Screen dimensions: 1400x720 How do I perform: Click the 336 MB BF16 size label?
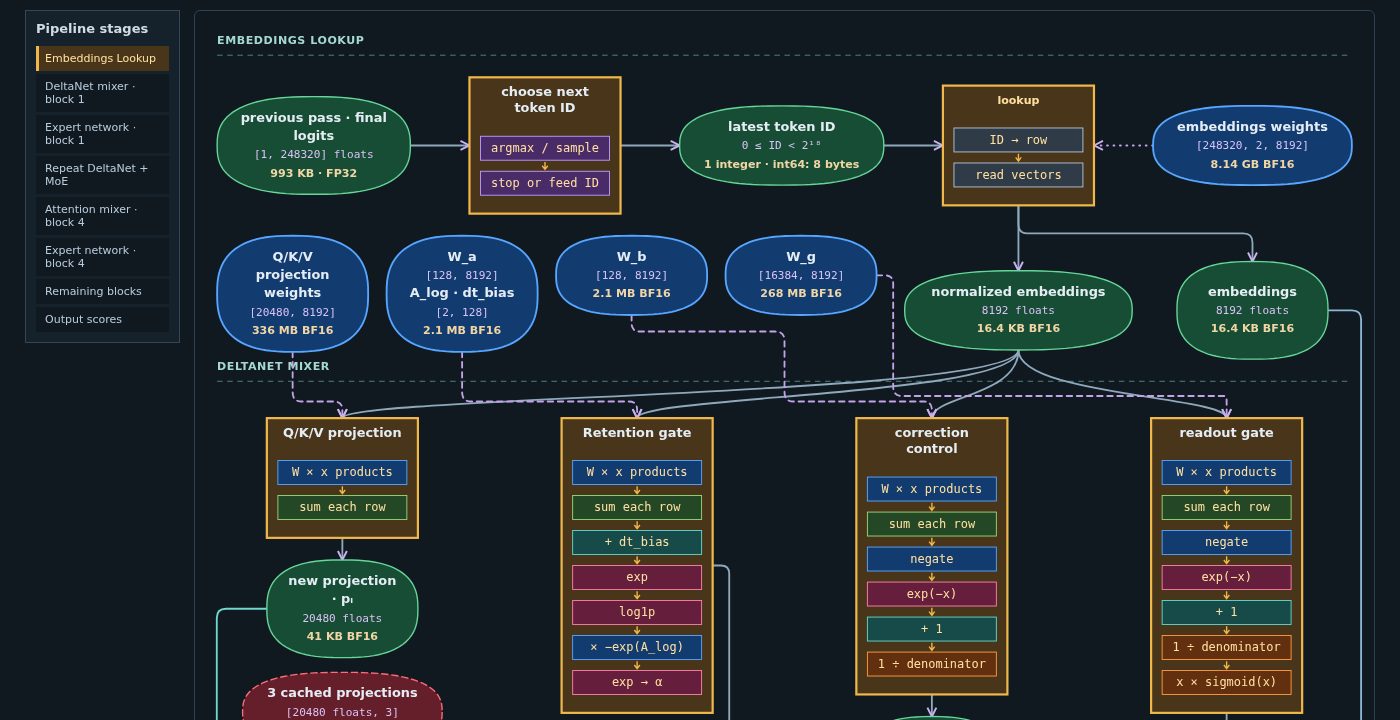tap(292, 330)
